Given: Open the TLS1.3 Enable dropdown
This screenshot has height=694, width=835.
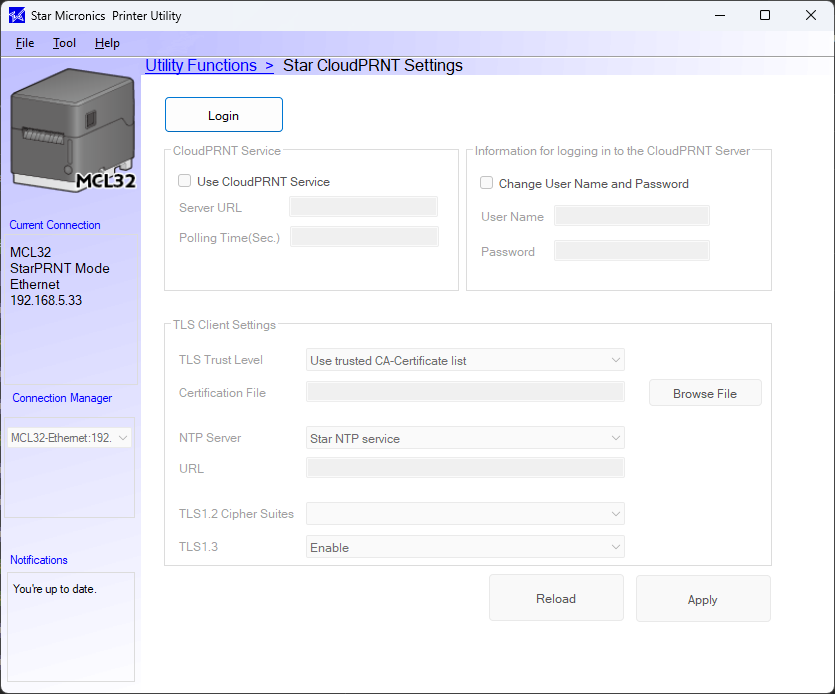Looking at the screenshot, I should [465, 547].
